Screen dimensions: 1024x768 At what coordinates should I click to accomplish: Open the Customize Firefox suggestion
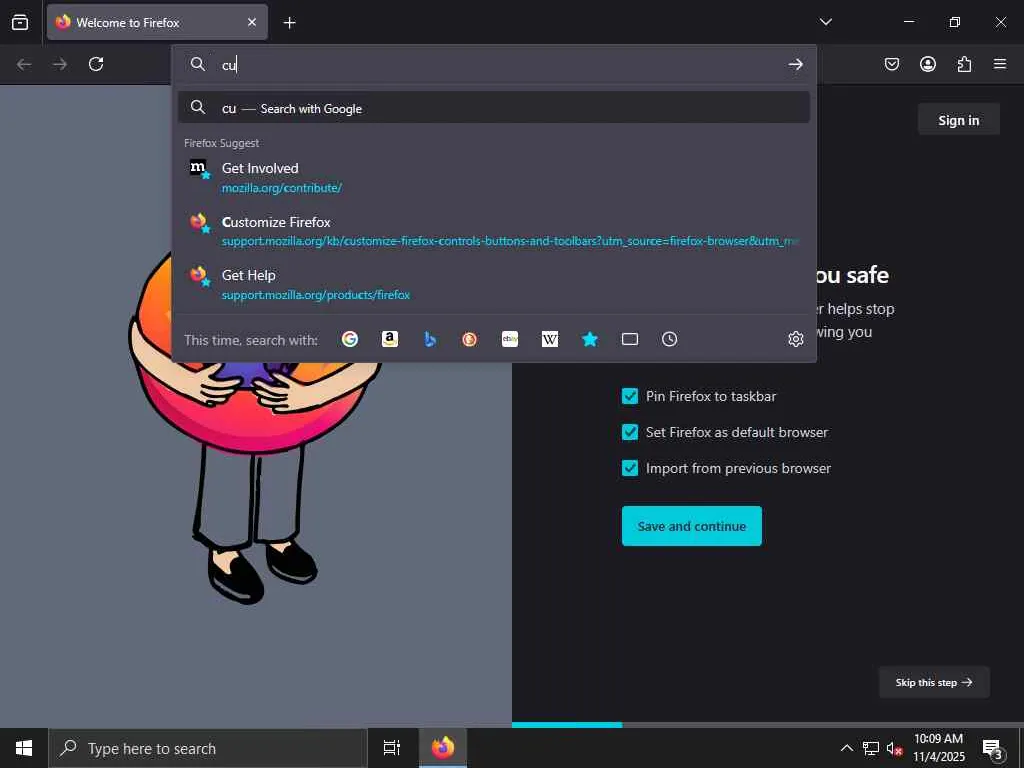click(x=494, y=231)
